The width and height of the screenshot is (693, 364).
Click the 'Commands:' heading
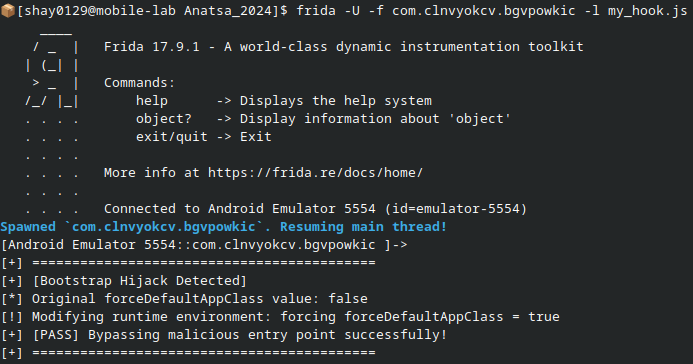tap(140, 83)
